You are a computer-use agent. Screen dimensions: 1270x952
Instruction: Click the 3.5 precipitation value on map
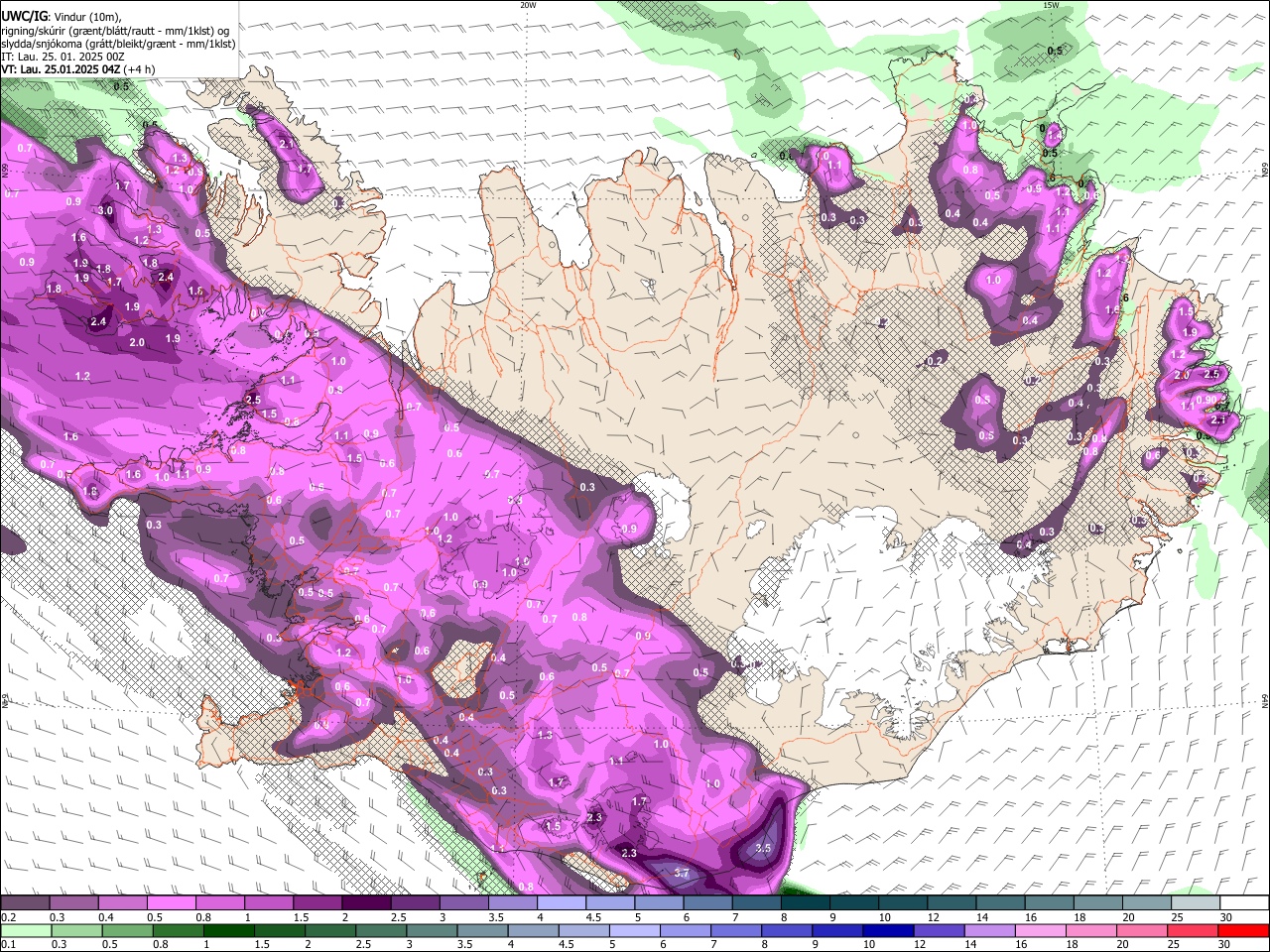pos(763,848)
